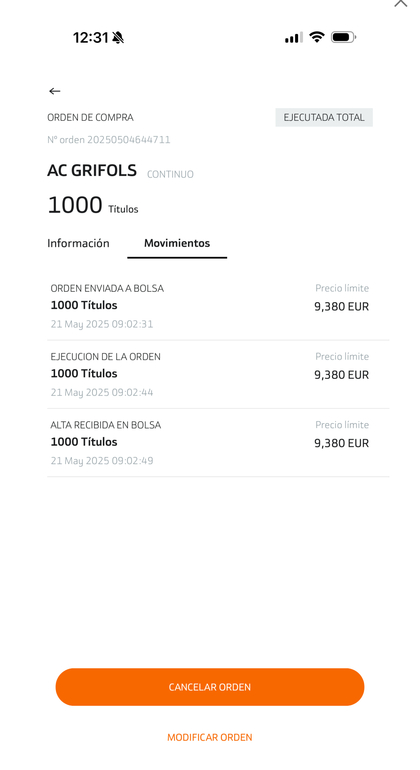Tap the AC GRIFOLS stock name

coord(92,170)
